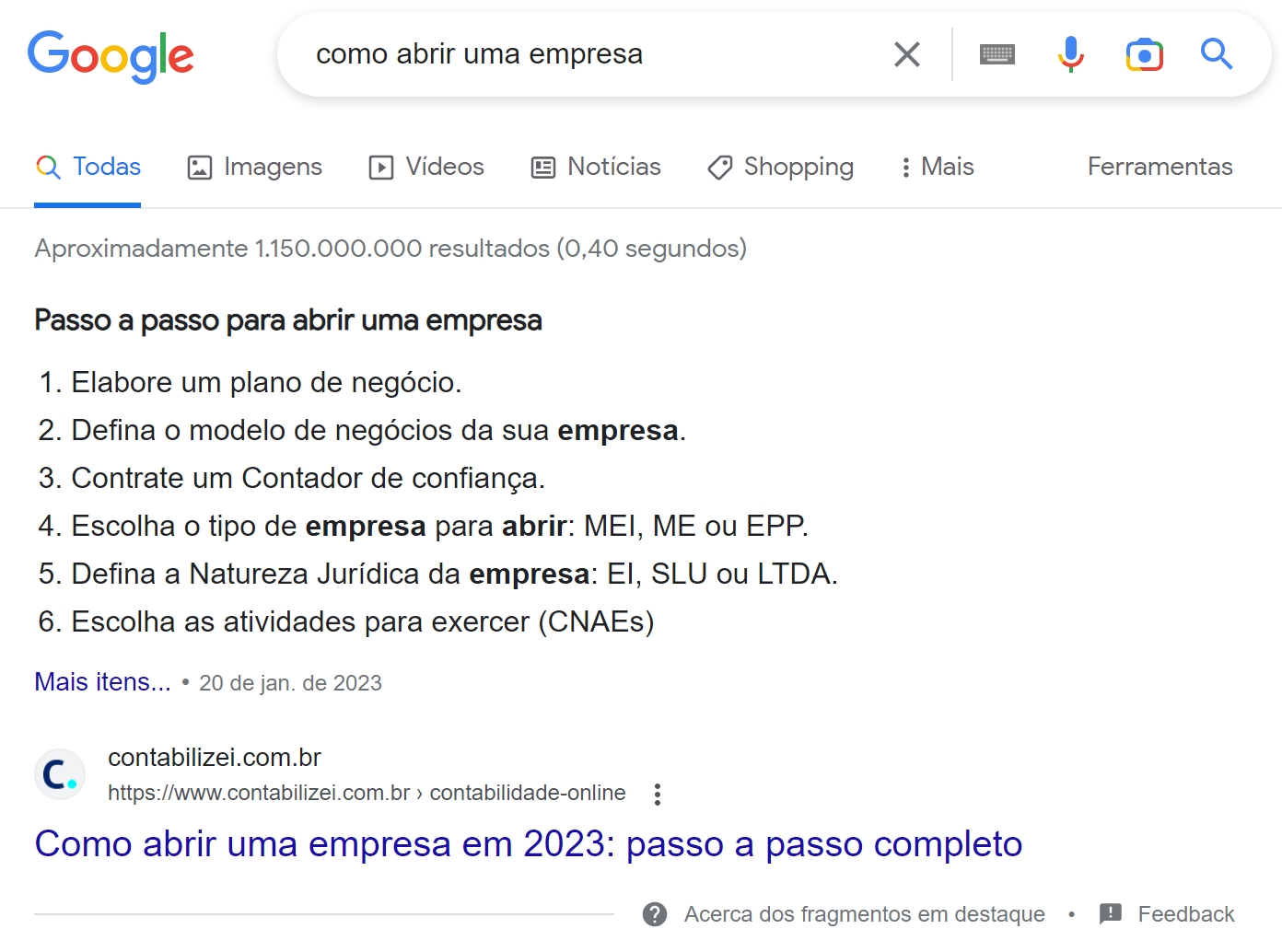The width and height of the screenshot is (1282, 952).
Task: Open the three-dot menu next to contabilizei result
Action: 658,793
